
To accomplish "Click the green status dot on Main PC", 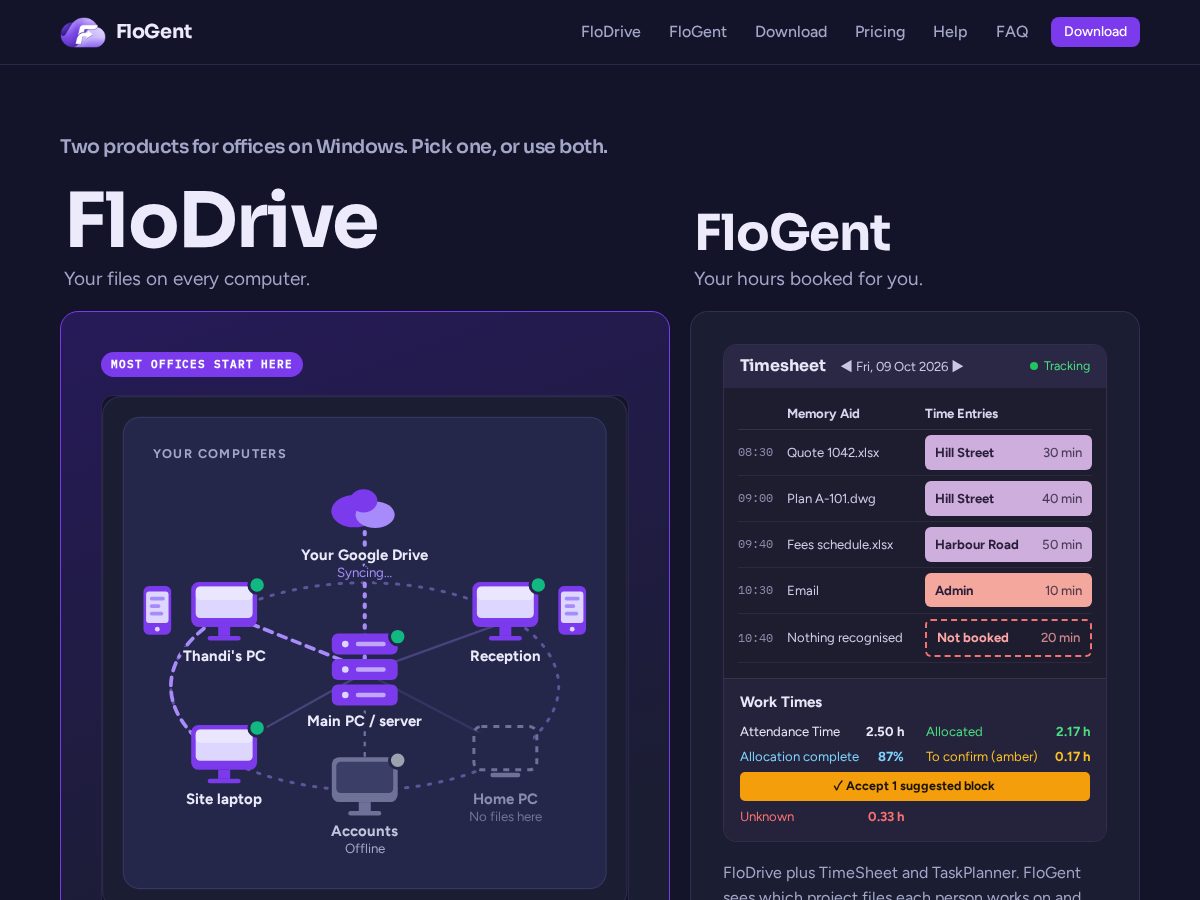I will pyautogui.click(x=397, y=636).
